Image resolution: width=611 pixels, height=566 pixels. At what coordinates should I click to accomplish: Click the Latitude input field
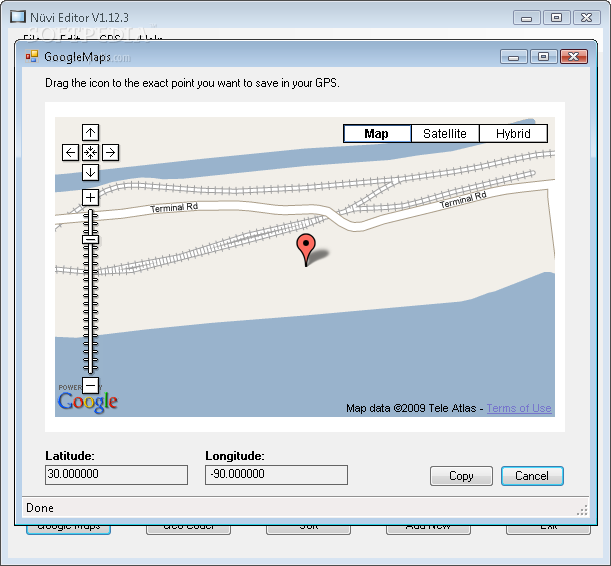pyautogui.click(x=116, y=474)
